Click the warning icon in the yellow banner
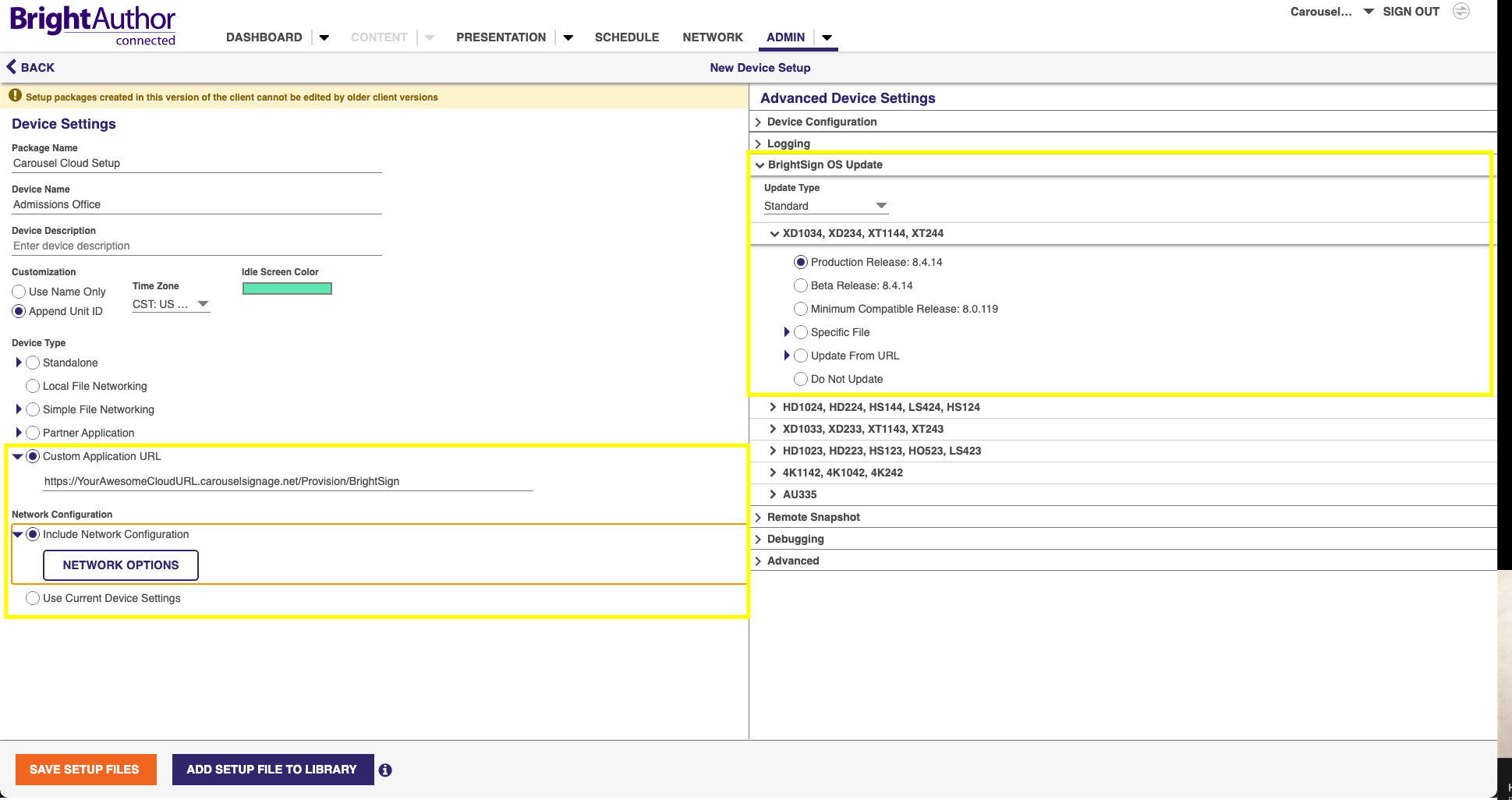Screen dimensions: 1512x800 pyautogui.click(x=15, y=96)
